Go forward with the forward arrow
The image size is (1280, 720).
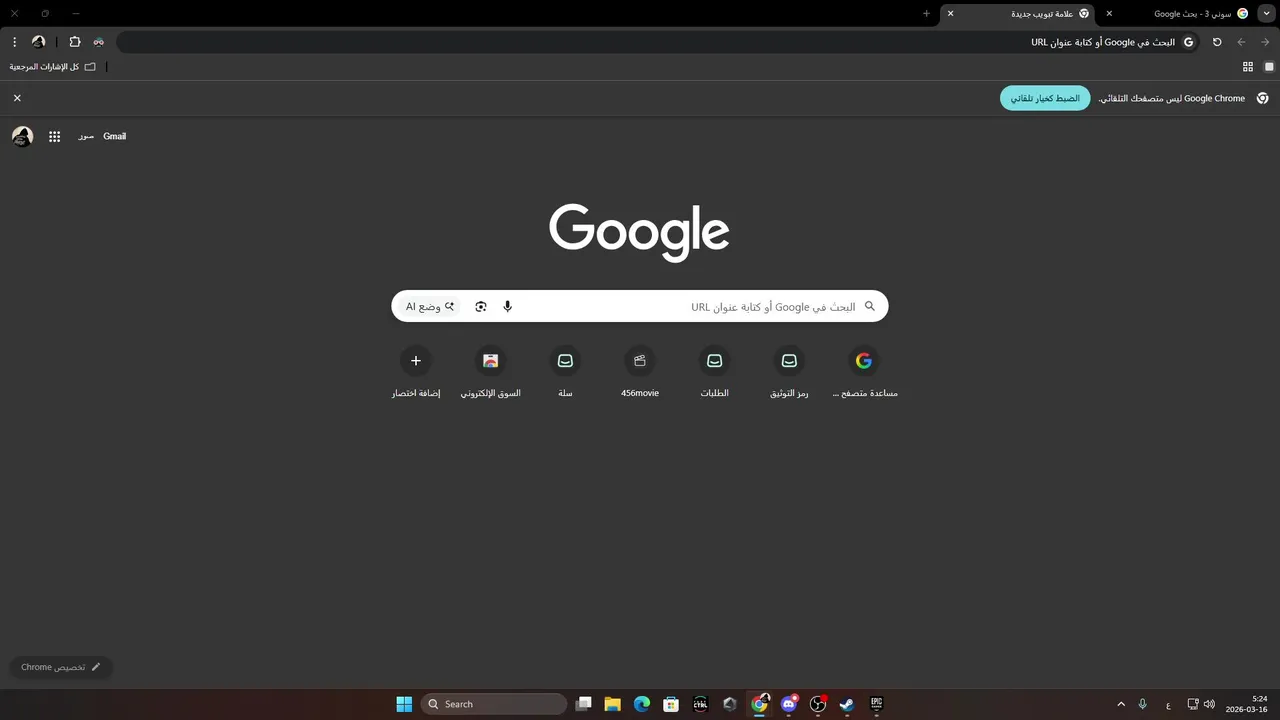click(x=1265, y=42)
